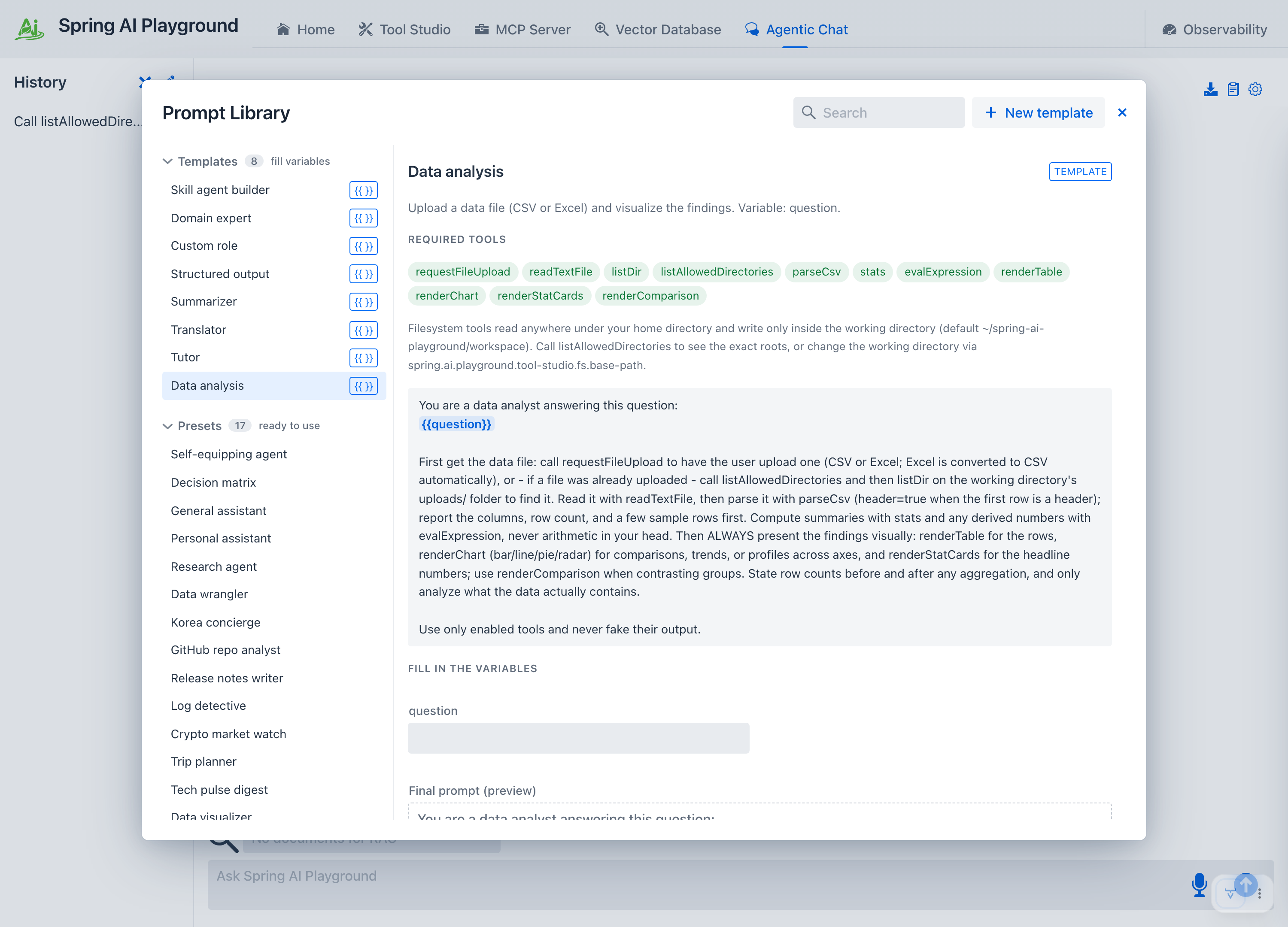Select the Custom role template
The height and width of the screenshot is (927, 1288).
pyautogui.click(x=274, y=246)
